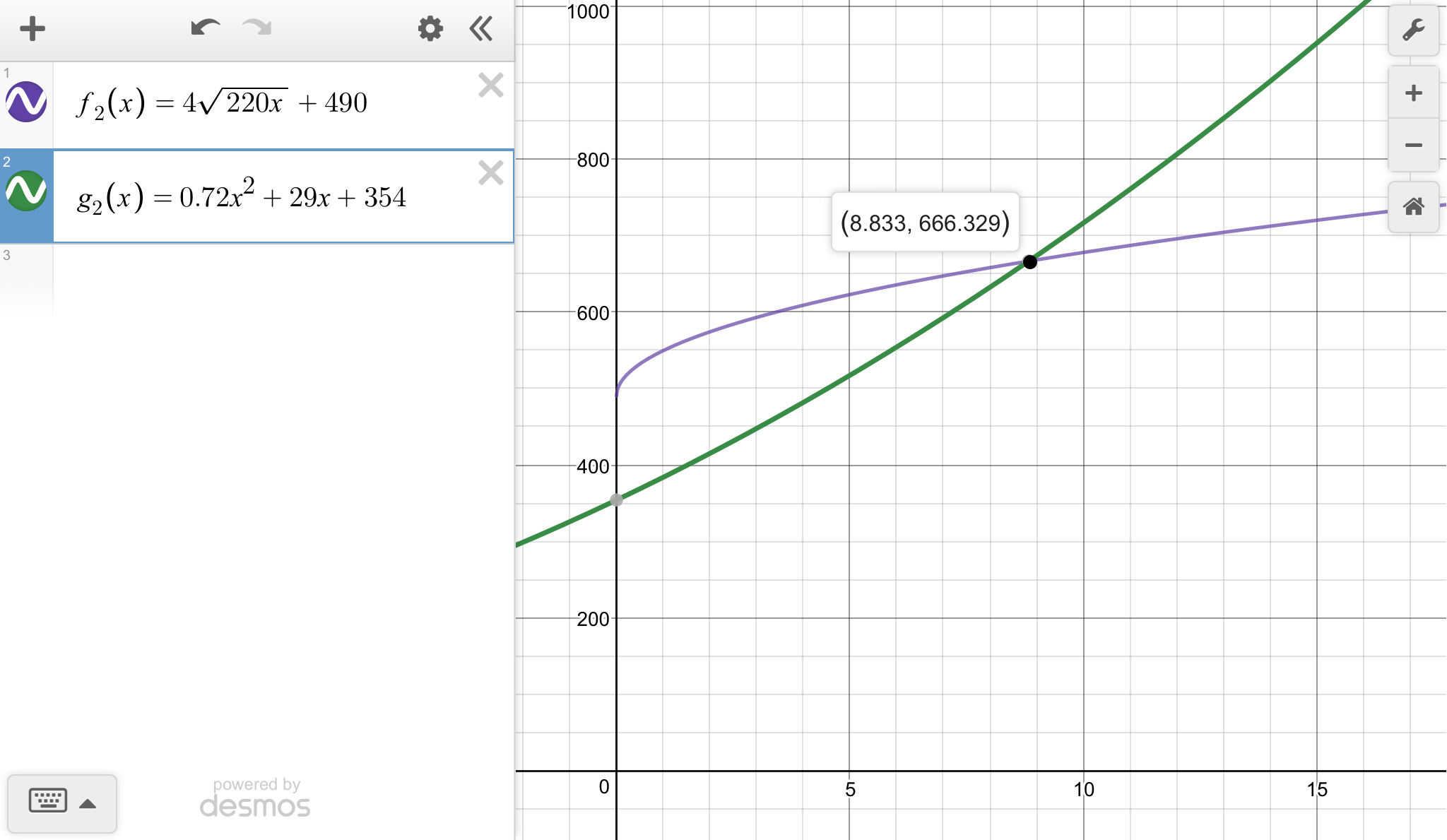Click the empty third expression row
1447x840 pixels.
click(283, 279)
